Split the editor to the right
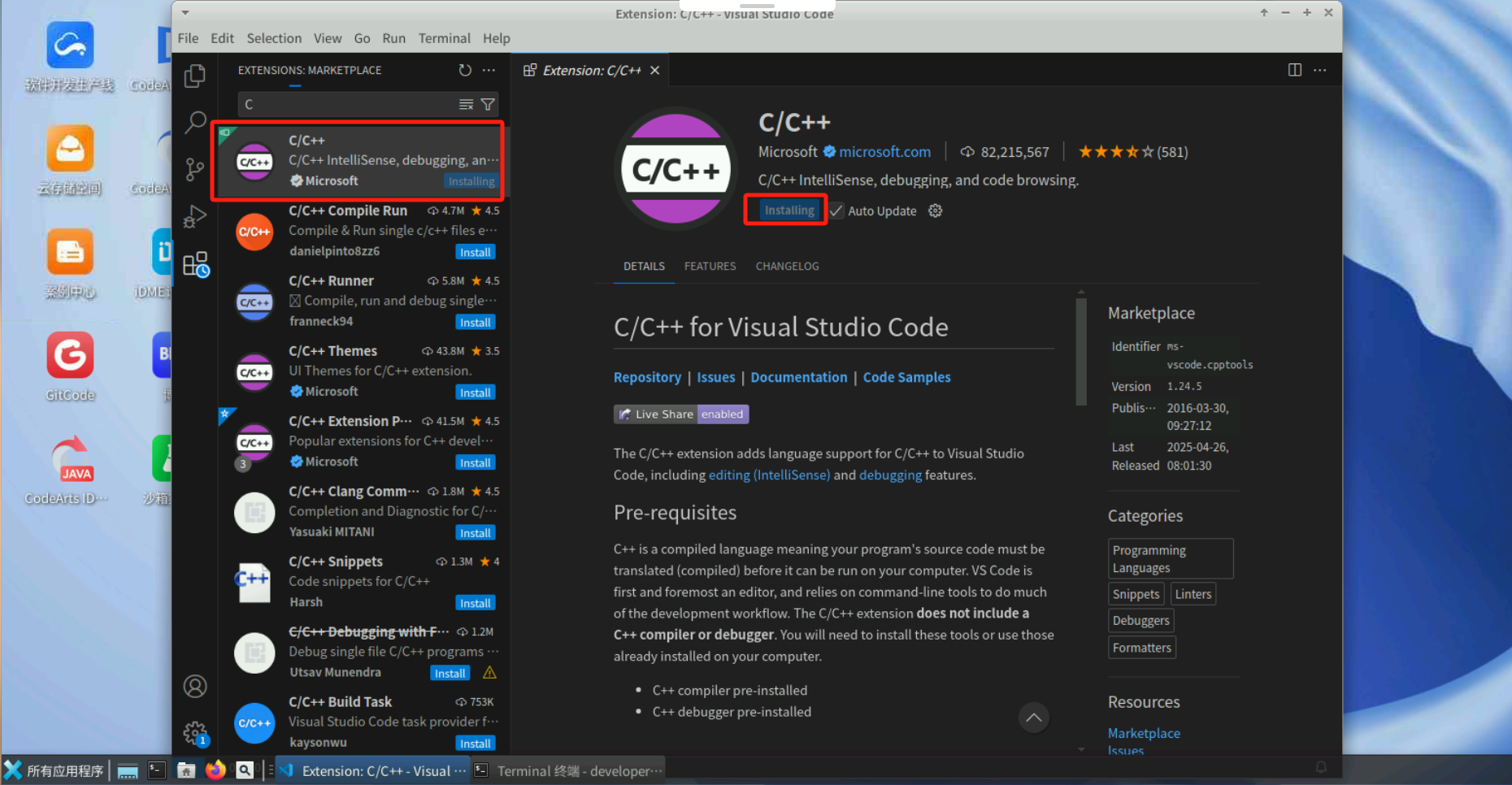Image resolution: width=1512 pixels, height=785 pixels. tap(1295, 70)
